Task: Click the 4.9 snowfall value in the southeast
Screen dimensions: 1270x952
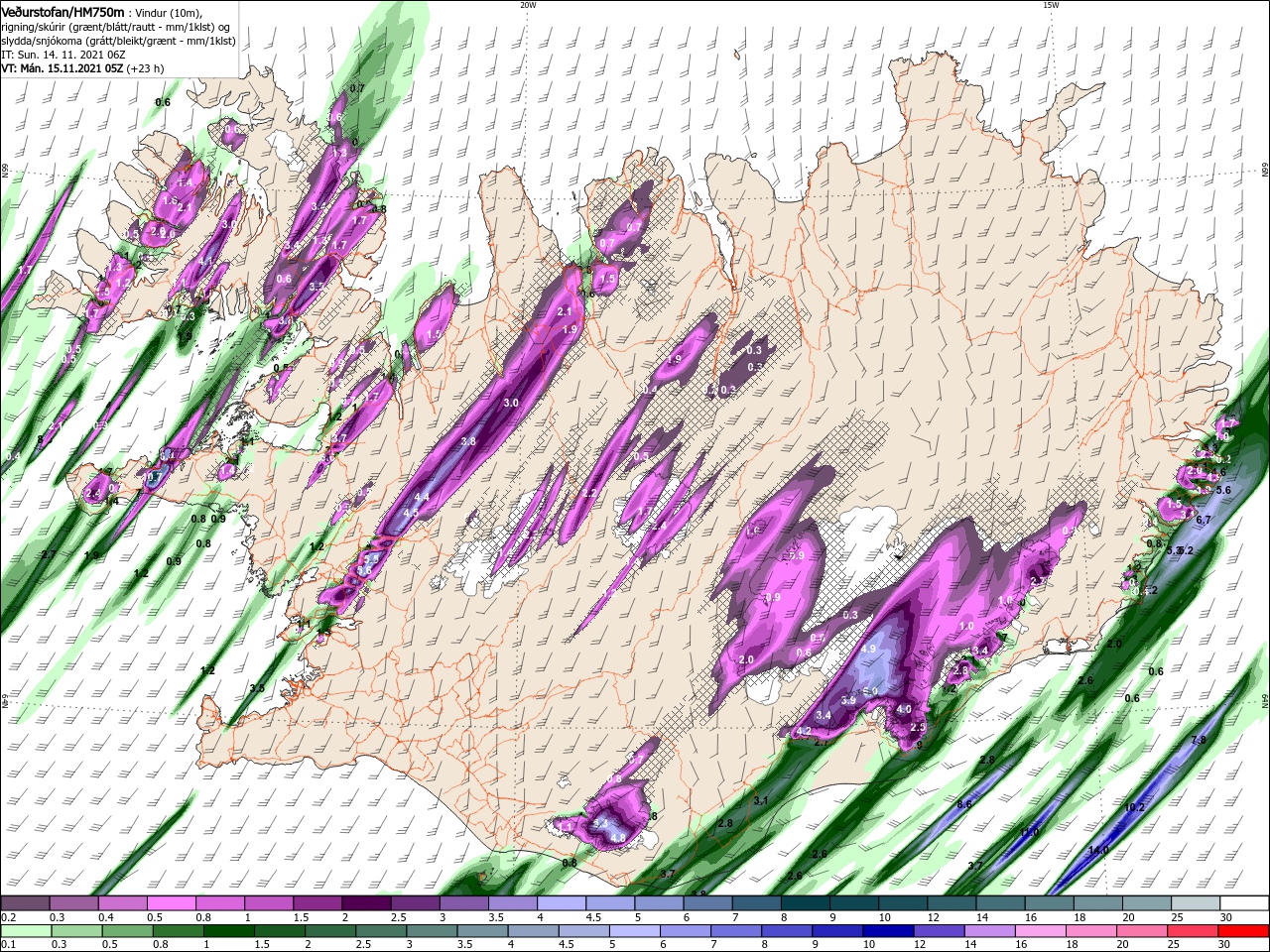Action: click(869, 649)
